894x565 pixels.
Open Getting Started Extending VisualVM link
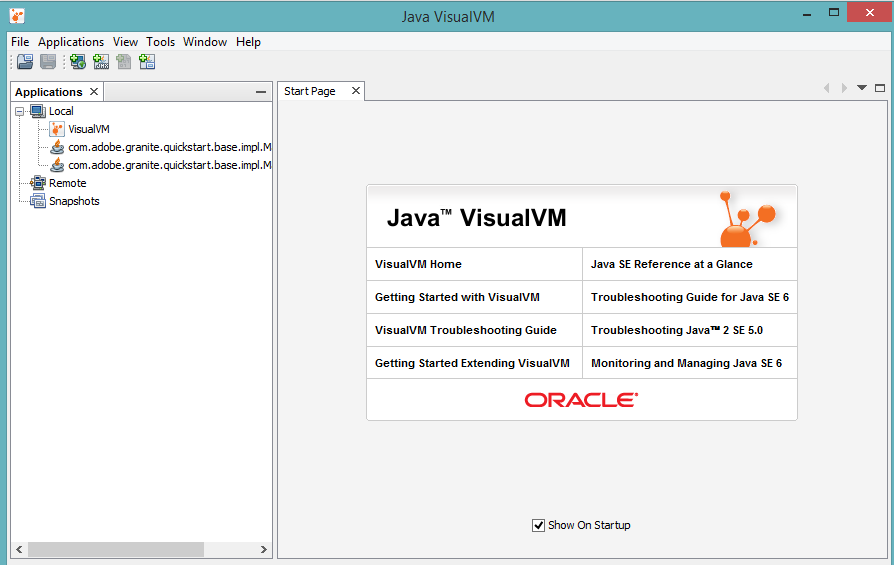tap(472, 363)
